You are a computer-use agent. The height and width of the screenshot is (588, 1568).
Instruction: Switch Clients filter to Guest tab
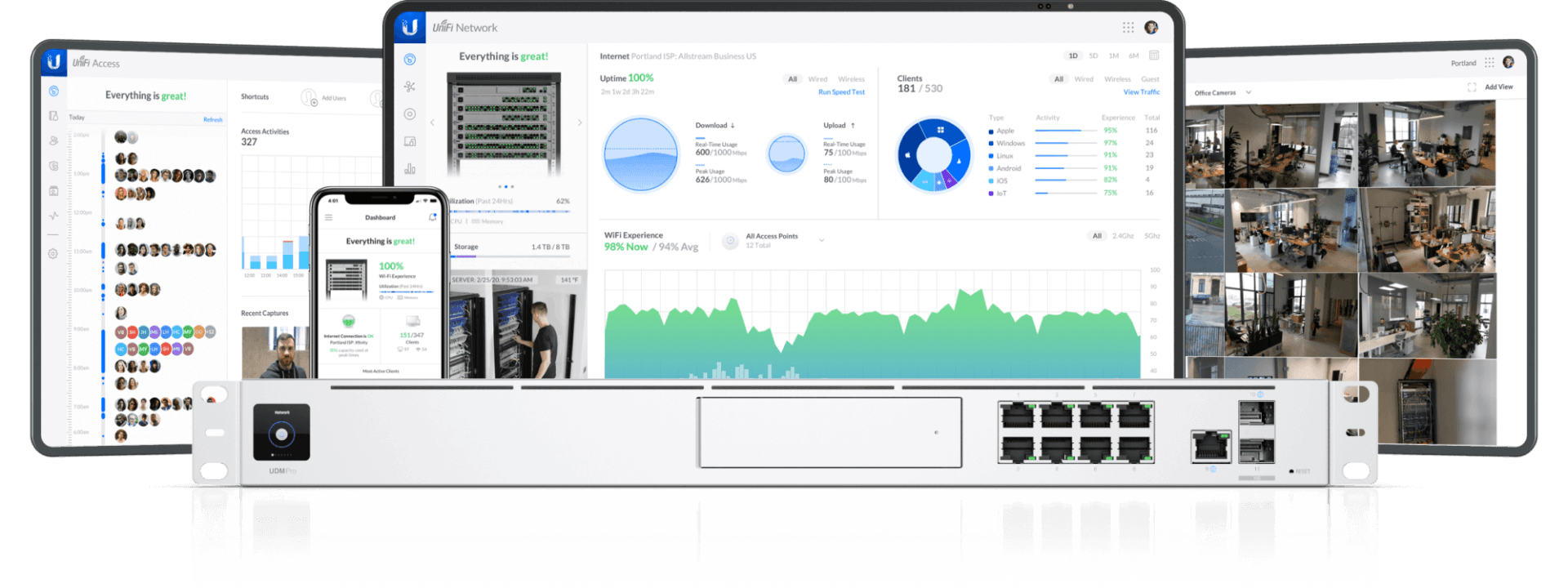1150,79
